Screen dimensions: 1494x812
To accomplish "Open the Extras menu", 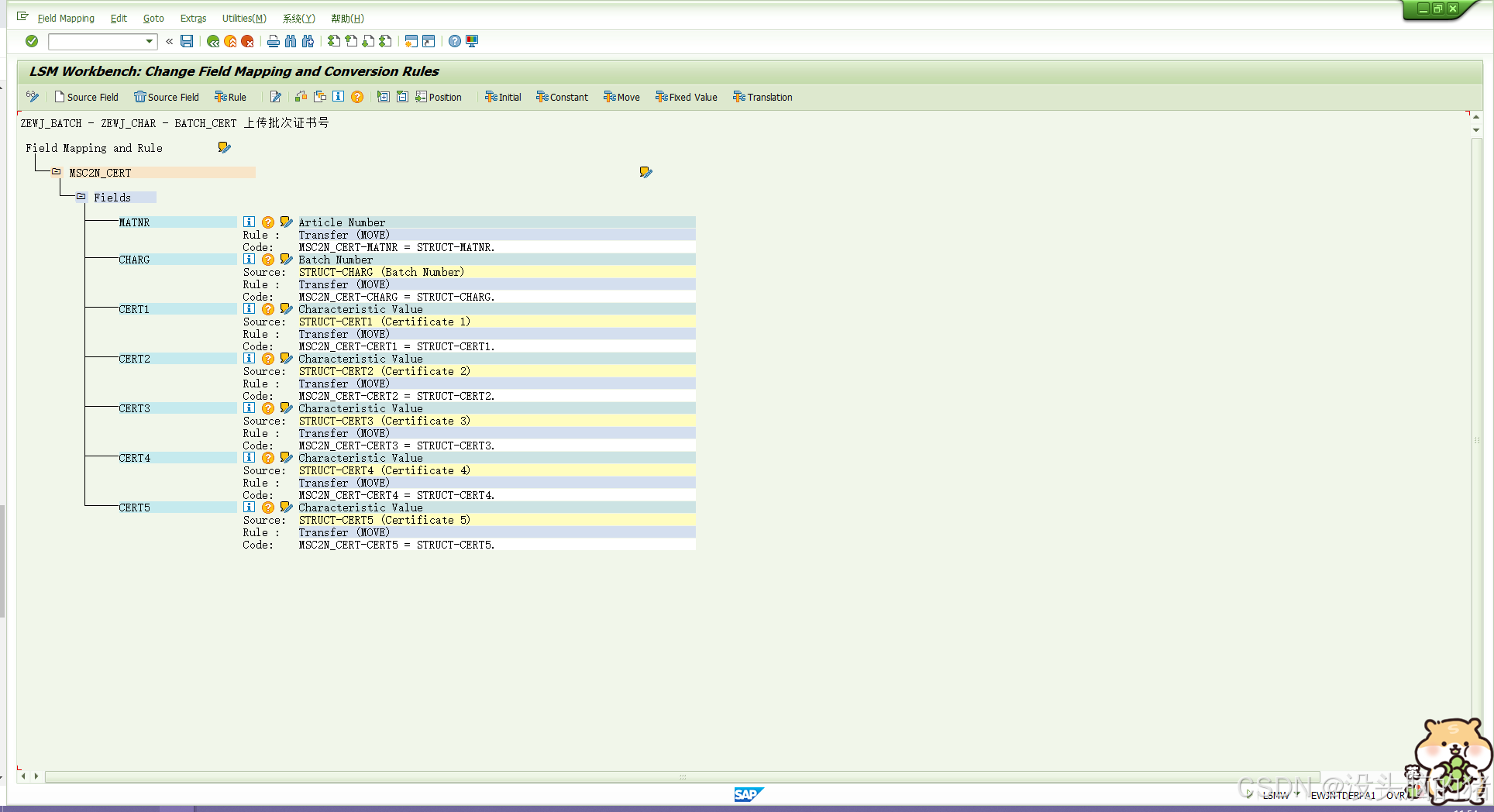I will pyautogui.click(x=193, y=19).
